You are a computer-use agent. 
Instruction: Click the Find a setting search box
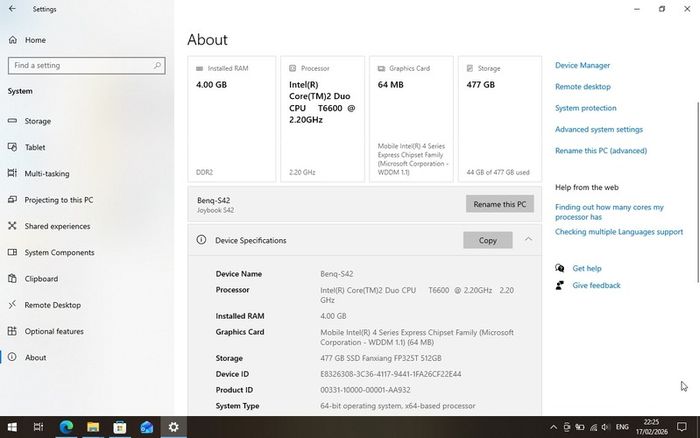pos(87,65)
